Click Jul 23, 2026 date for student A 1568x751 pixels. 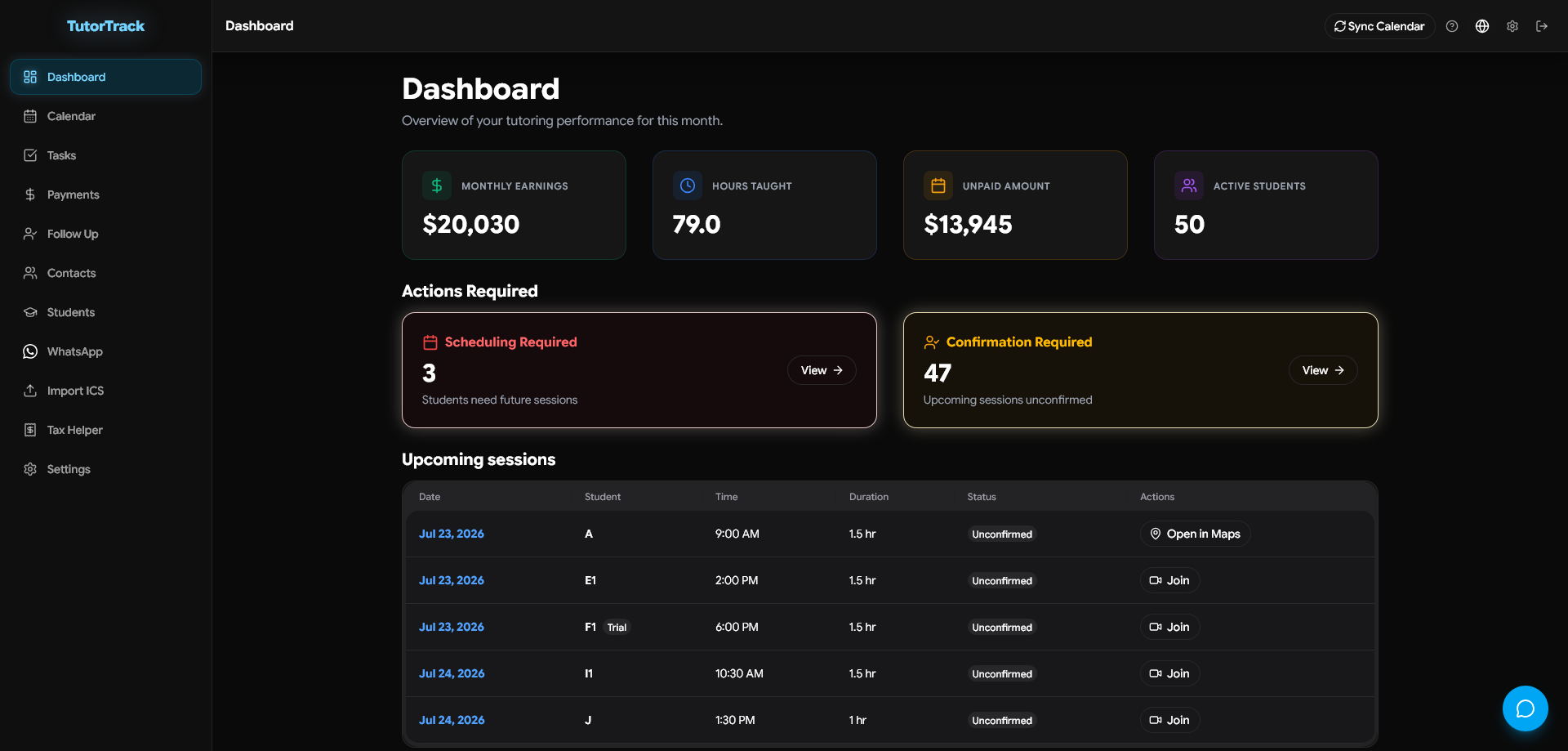(452, 534)
